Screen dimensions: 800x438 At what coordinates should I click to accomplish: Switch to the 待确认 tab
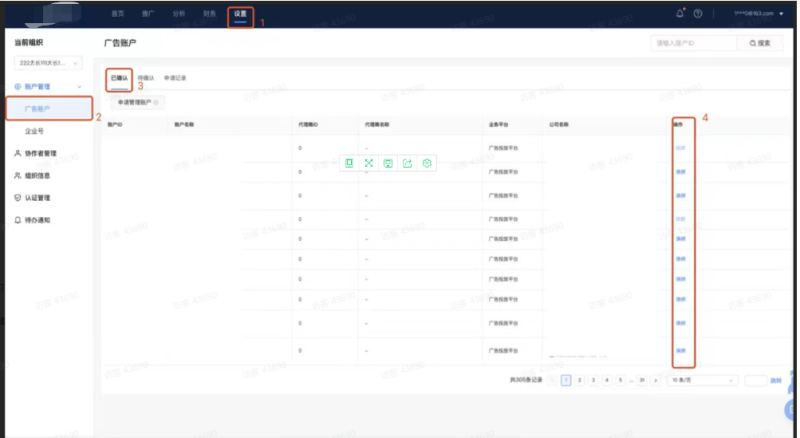click(x=146, y=77)
